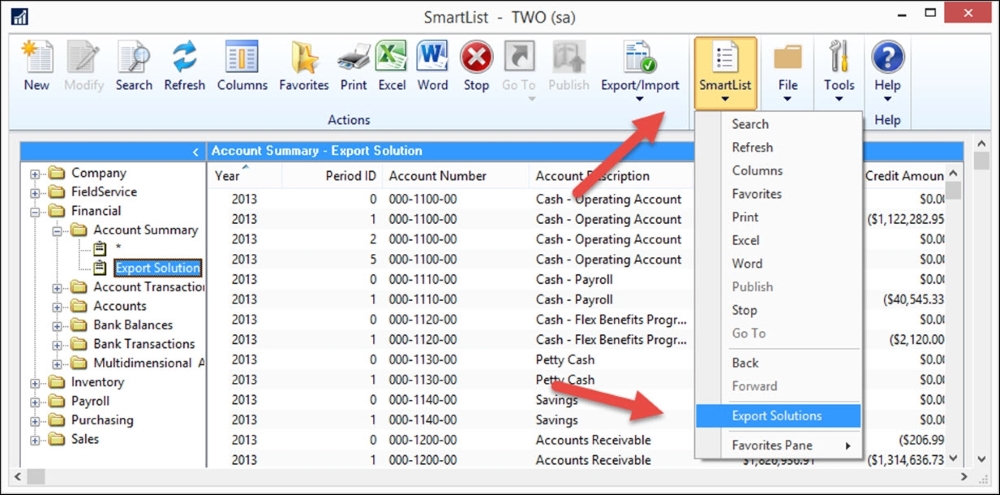Image resolution: width=1000 pixels, height=495 pixels.
Task: Click the SmartList ribbon icon
Action: [x=725, y=57]
